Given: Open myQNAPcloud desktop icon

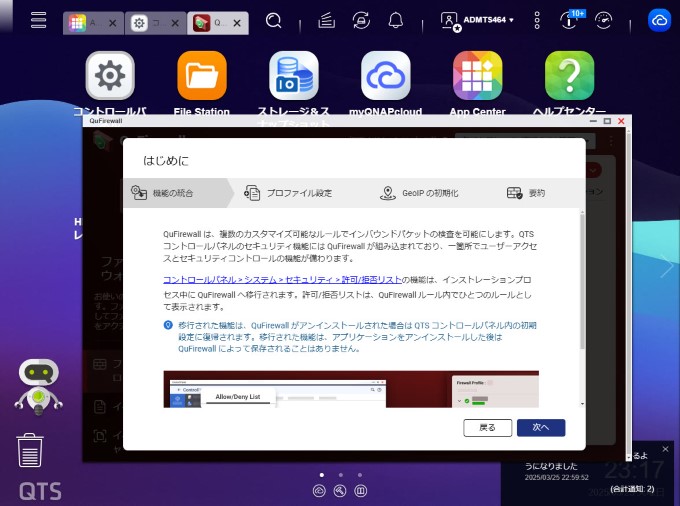Looking at the screenshot, I should (386, 75).
